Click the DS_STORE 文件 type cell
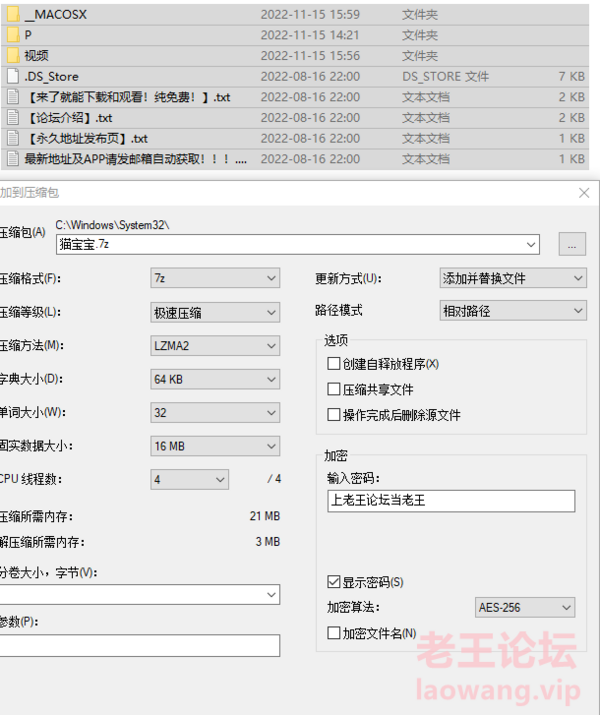The width and height of the screenshot is (600, 715). [x=445, y=77]
